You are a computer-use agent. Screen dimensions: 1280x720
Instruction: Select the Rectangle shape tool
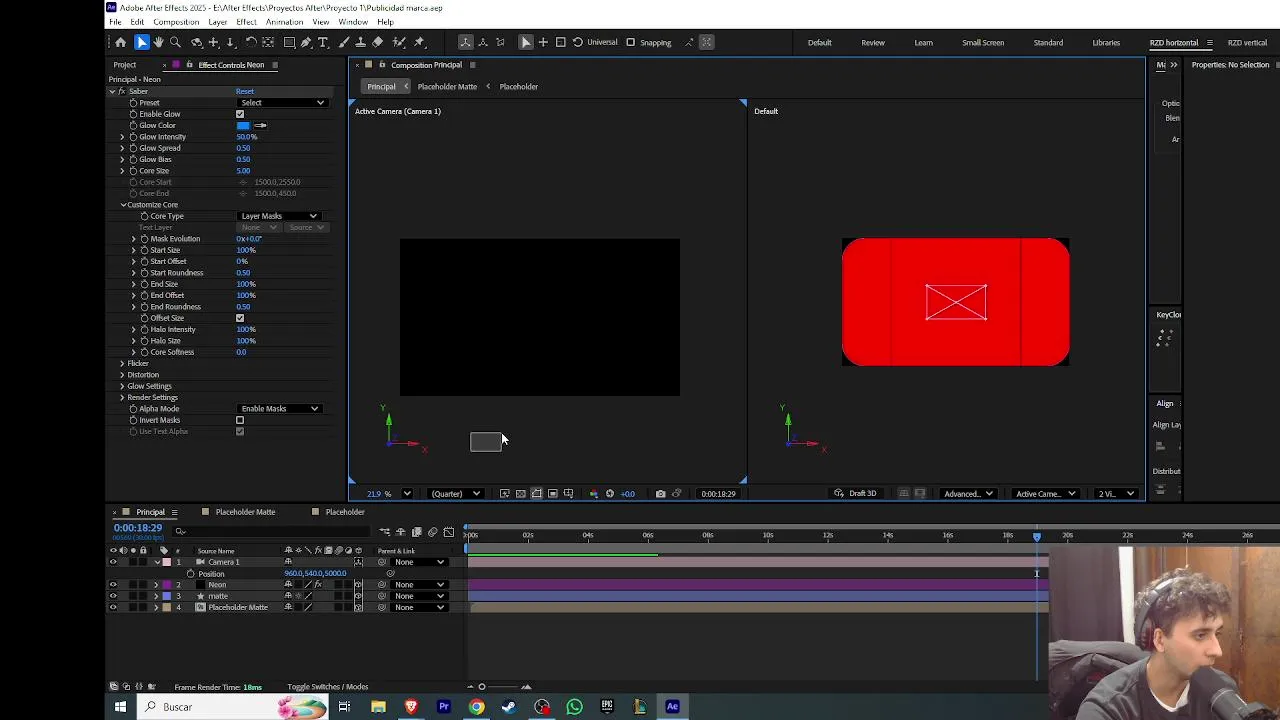(289, 42)
